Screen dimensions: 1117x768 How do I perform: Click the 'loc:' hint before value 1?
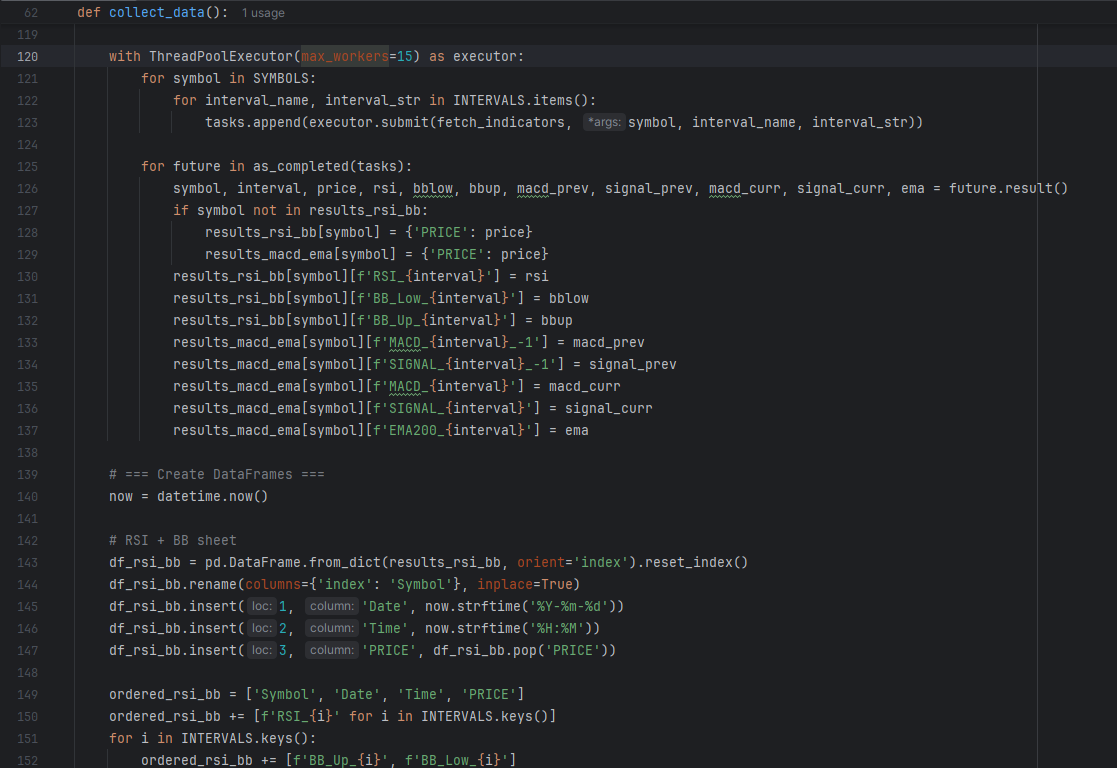coord(262,606)
